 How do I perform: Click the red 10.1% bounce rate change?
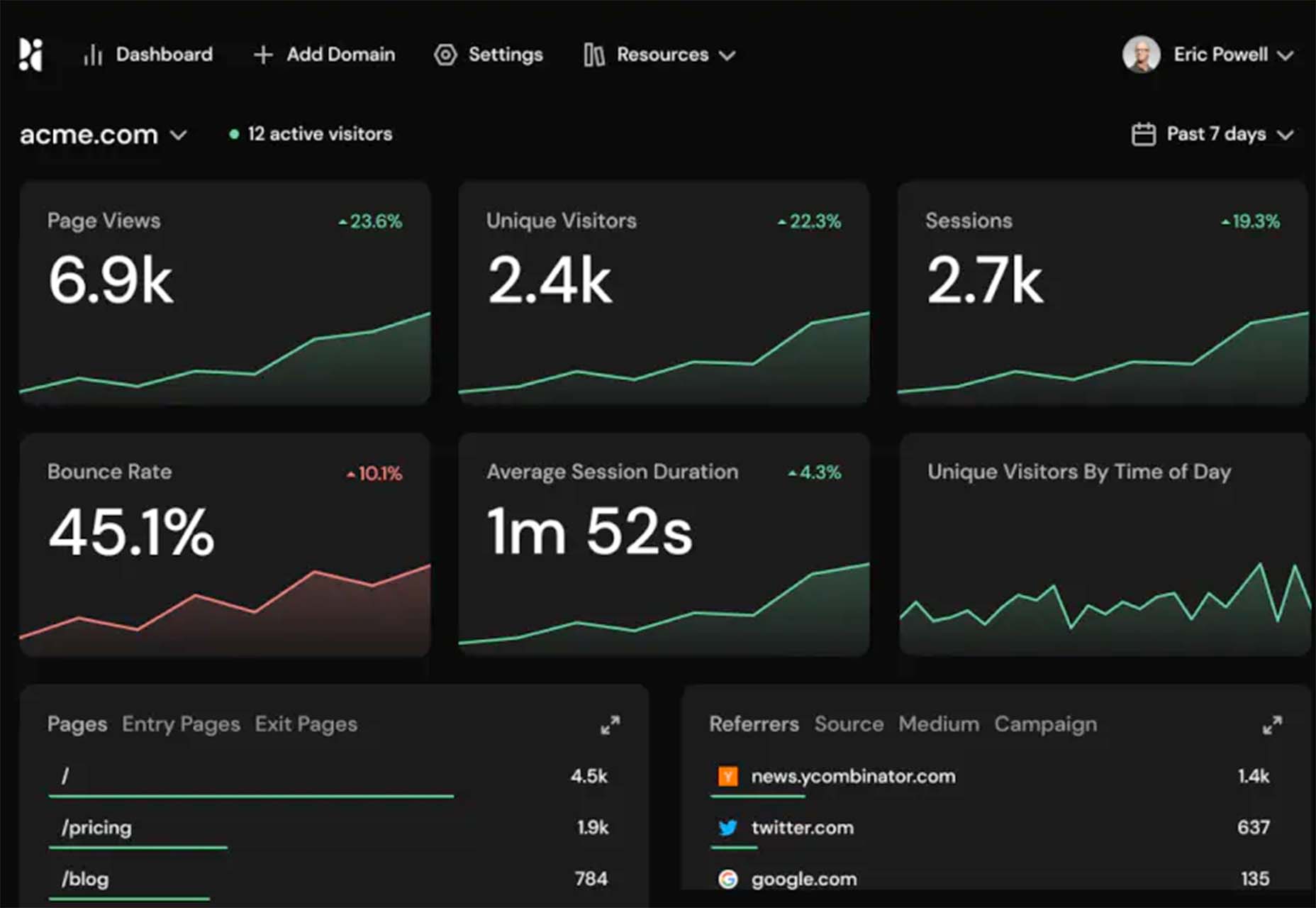coord(374,473)
